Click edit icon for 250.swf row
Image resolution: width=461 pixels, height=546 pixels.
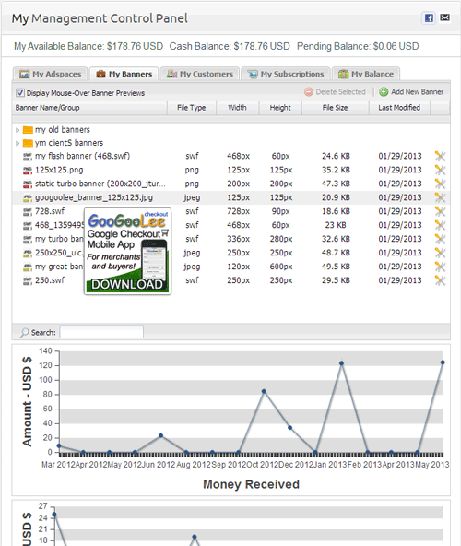[x=440, y=281]
